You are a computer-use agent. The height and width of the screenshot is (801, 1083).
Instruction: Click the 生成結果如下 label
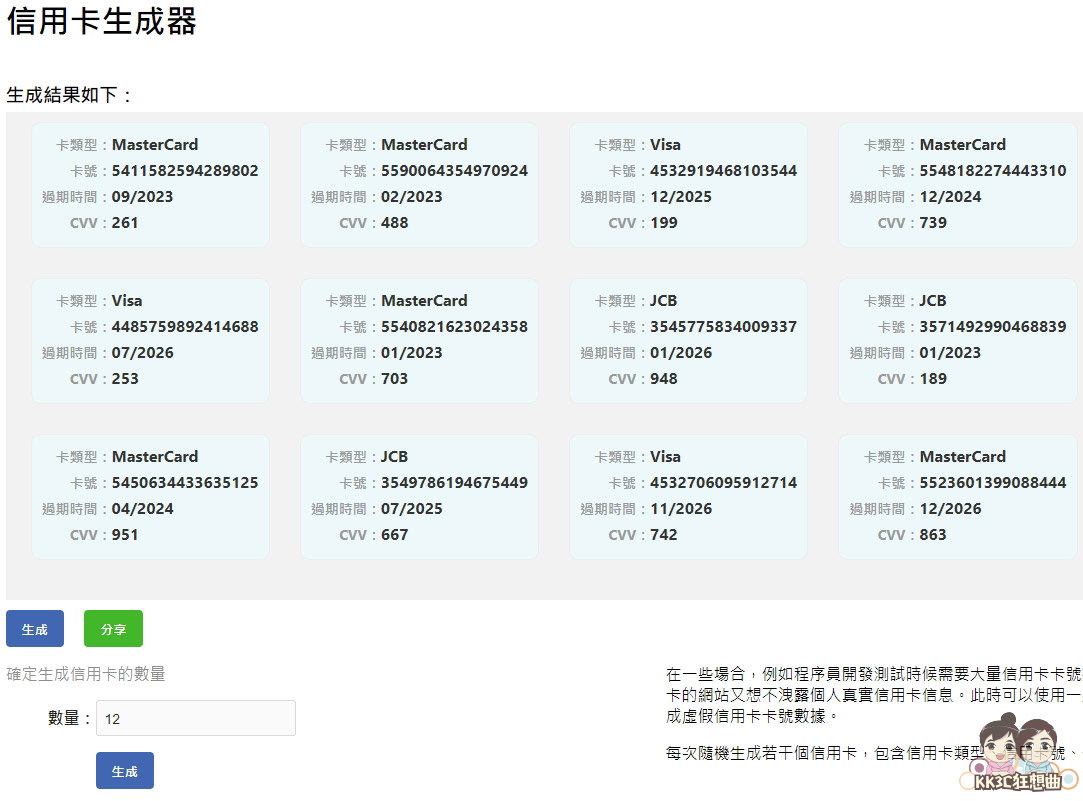[68, 95]
